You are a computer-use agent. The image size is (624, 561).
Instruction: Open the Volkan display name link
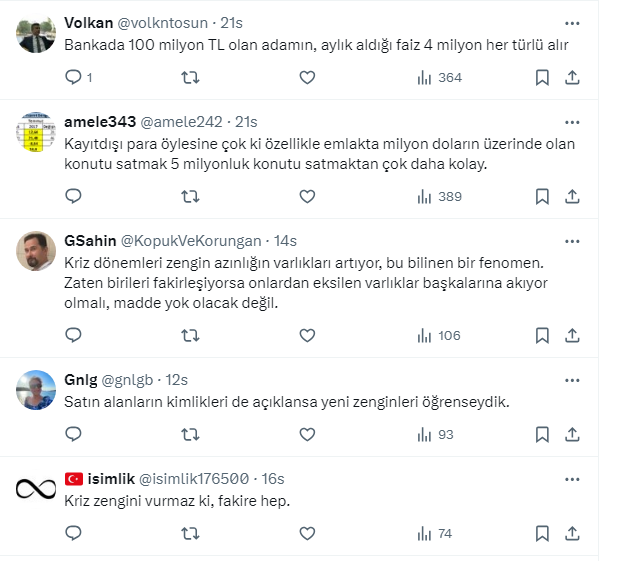(88, 23)
